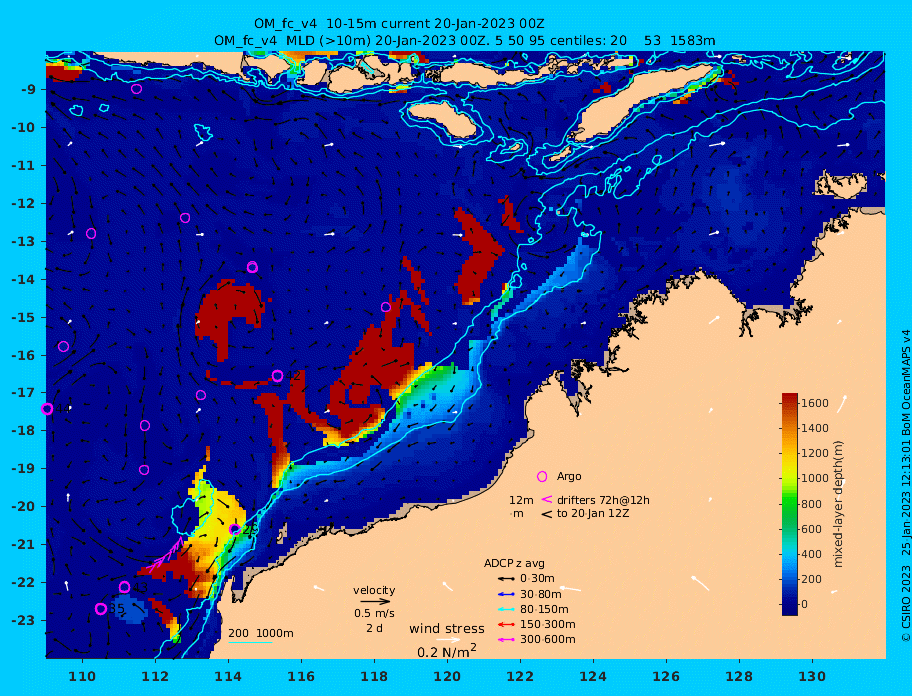Click the magenta drifter track near 21.5S
Screen dimensions: 912x696
165,555
